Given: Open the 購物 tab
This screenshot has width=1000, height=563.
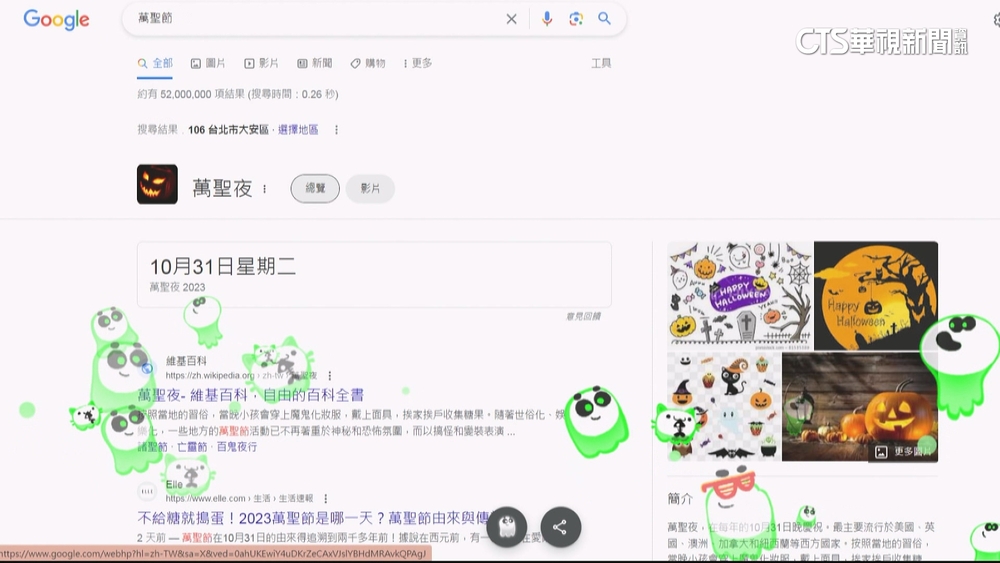Looking at the screenshot, I should pyautogui.click(x=368, y=63).
